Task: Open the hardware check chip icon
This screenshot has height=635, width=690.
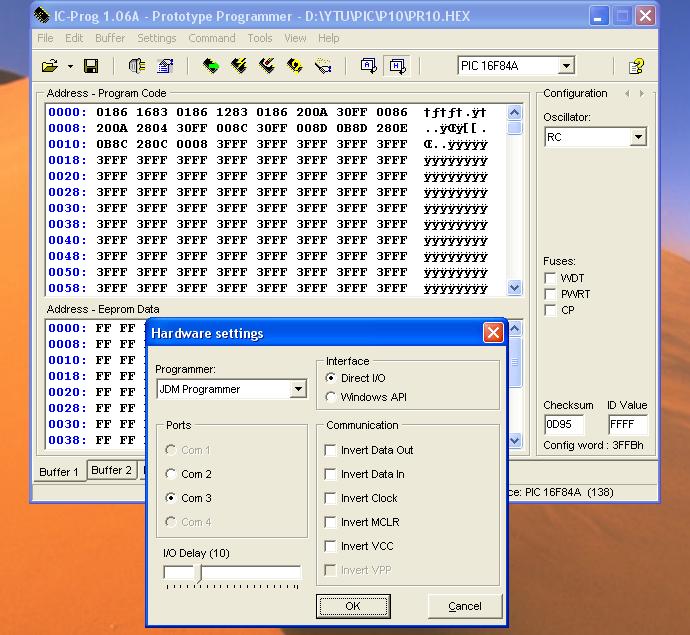Action: click(x=137, y=67)
